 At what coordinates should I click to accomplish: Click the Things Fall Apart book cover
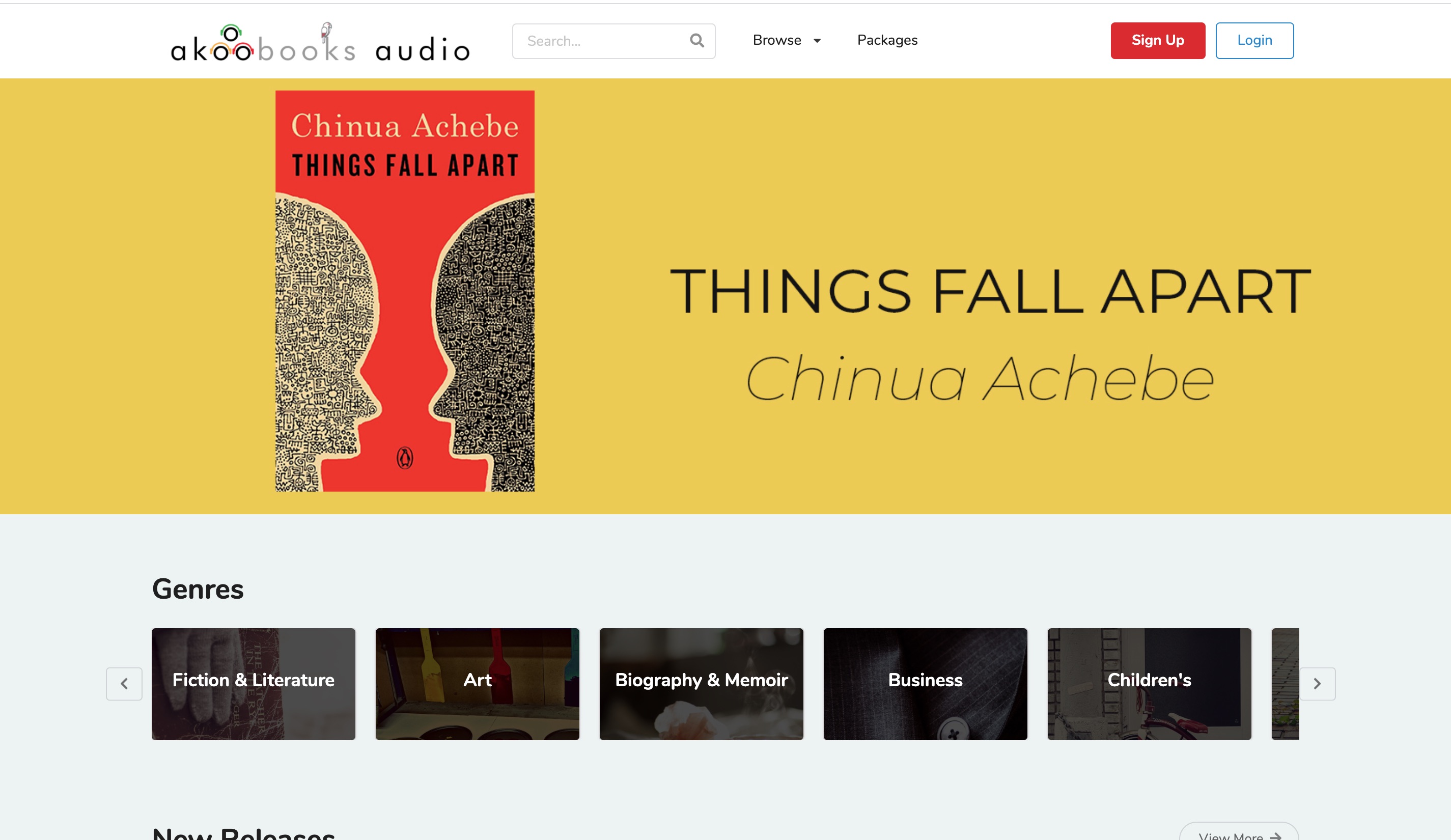[405, 291]
